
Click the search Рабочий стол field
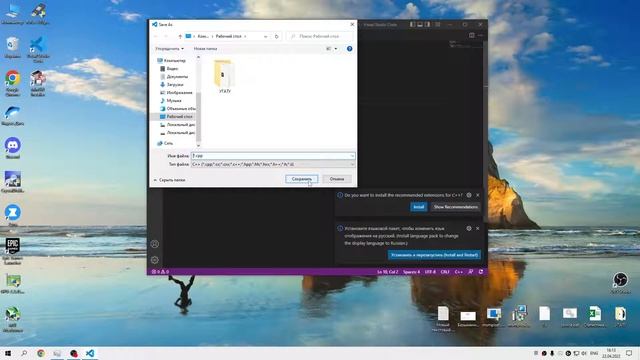(x=320, y=36)
